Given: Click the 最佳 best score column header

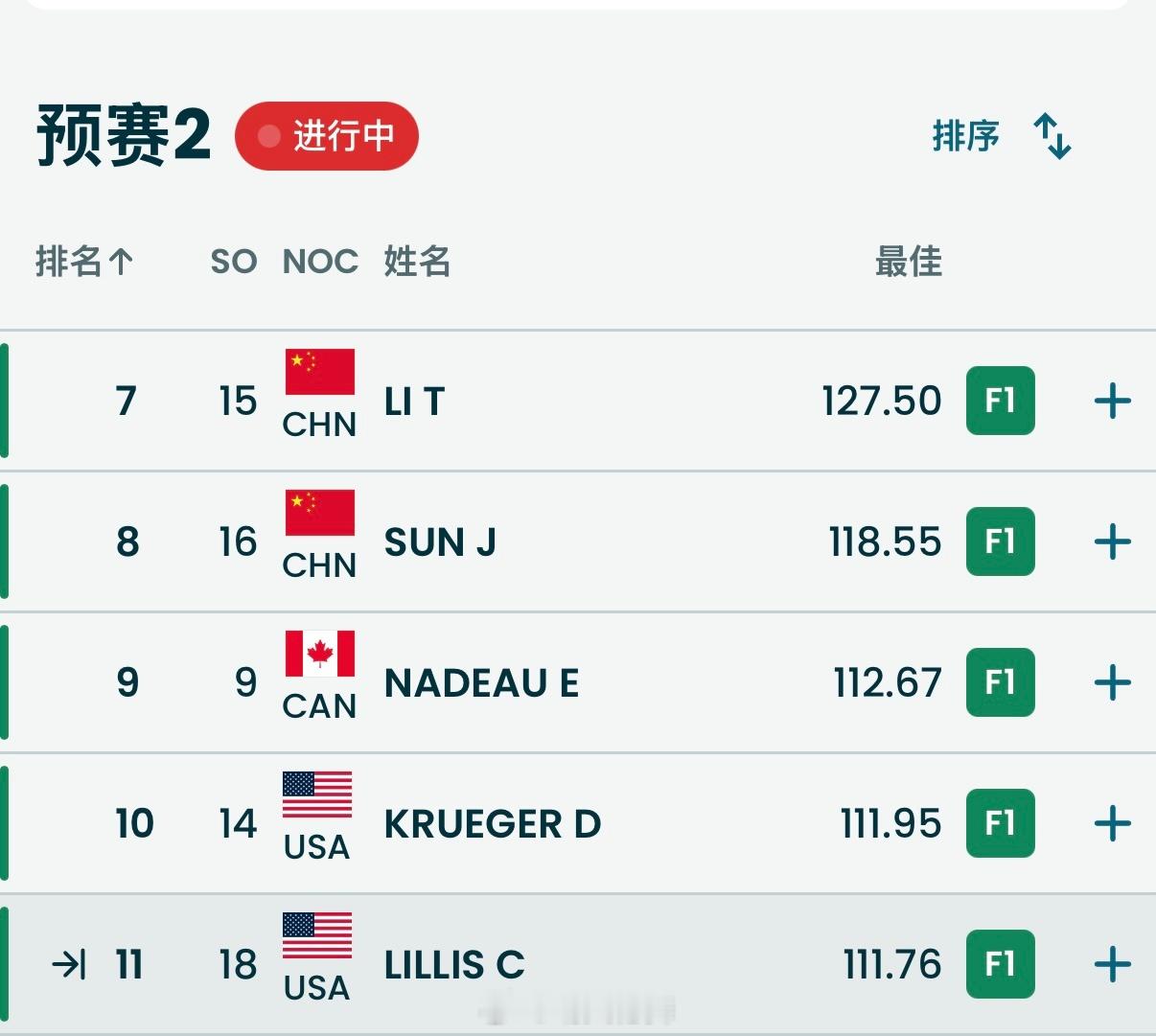Looking at the screenshot, I should point(908,261).
